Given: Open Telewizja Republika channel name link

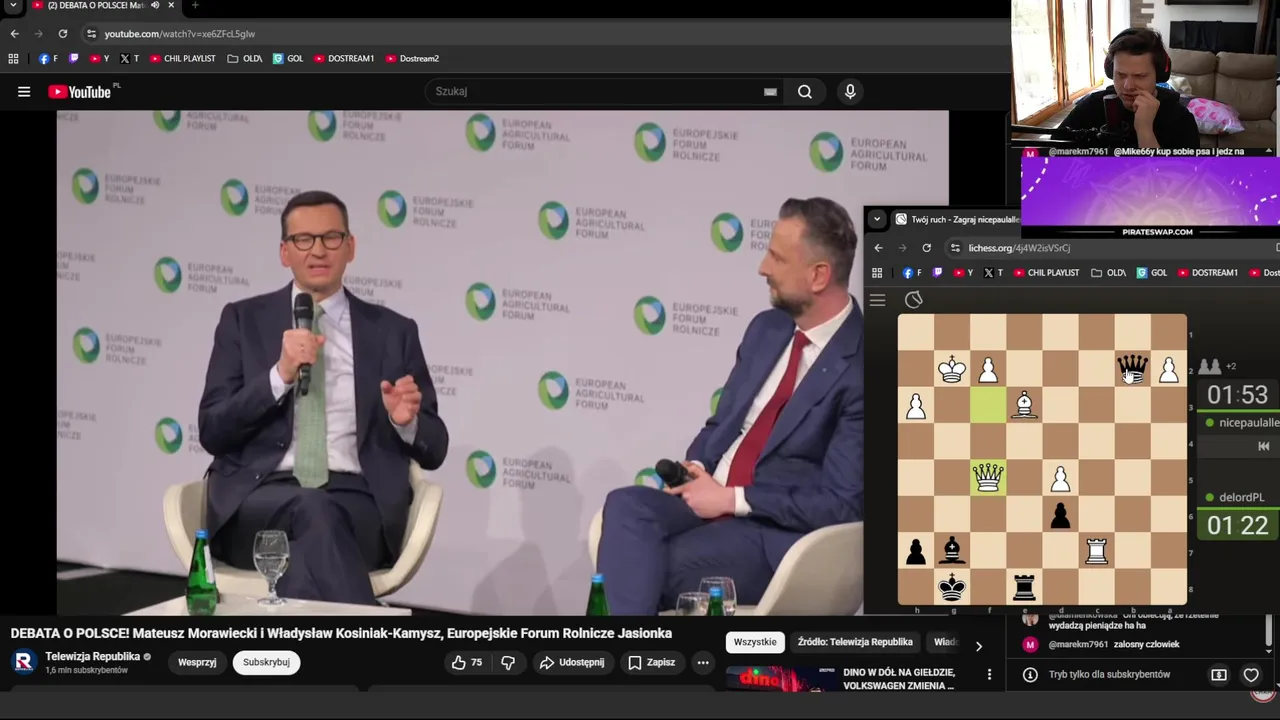Looking at the screenshot, I should [92, 656].
